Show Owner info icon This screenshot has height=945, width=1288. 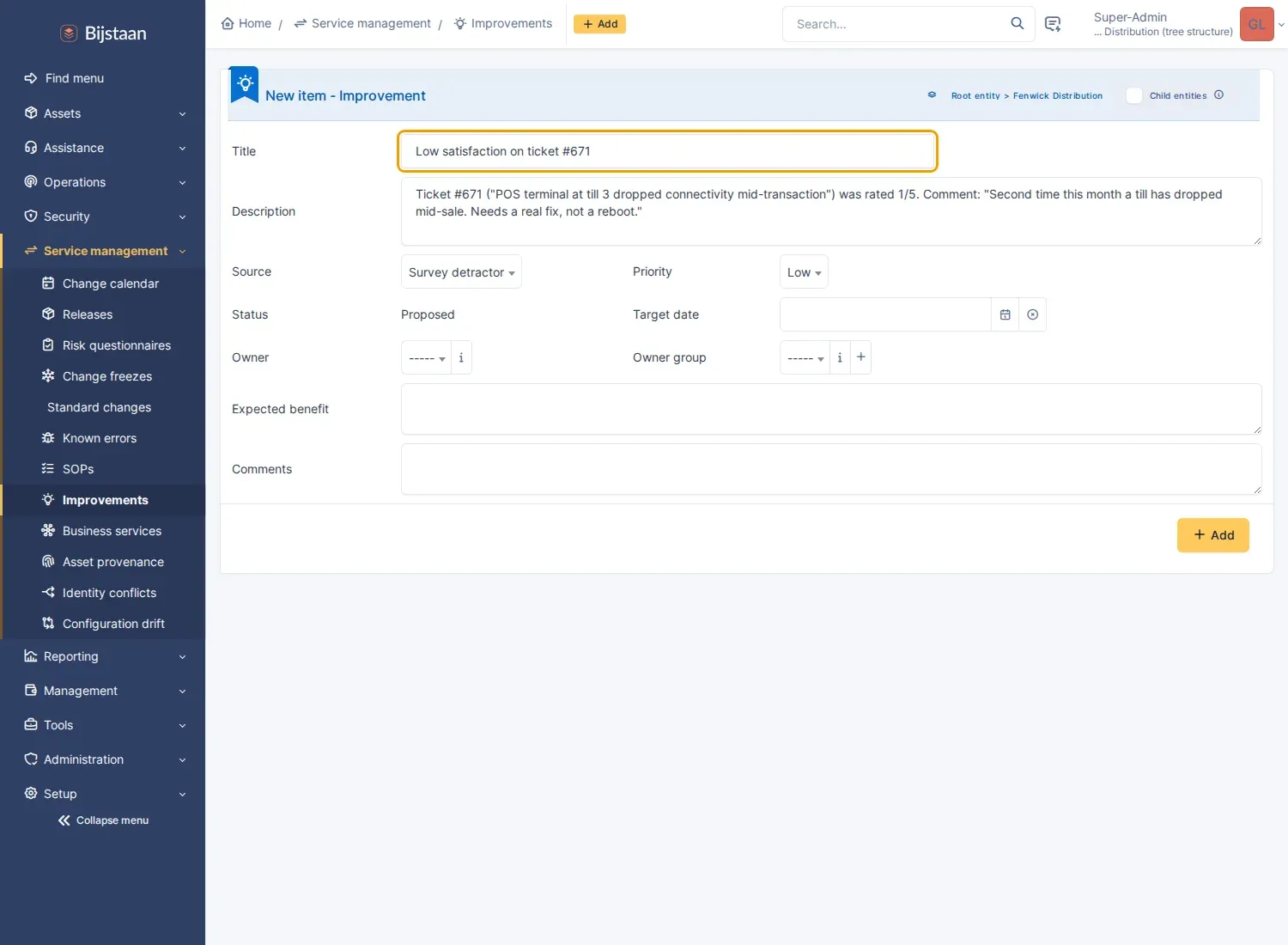[x=461, y=357]
